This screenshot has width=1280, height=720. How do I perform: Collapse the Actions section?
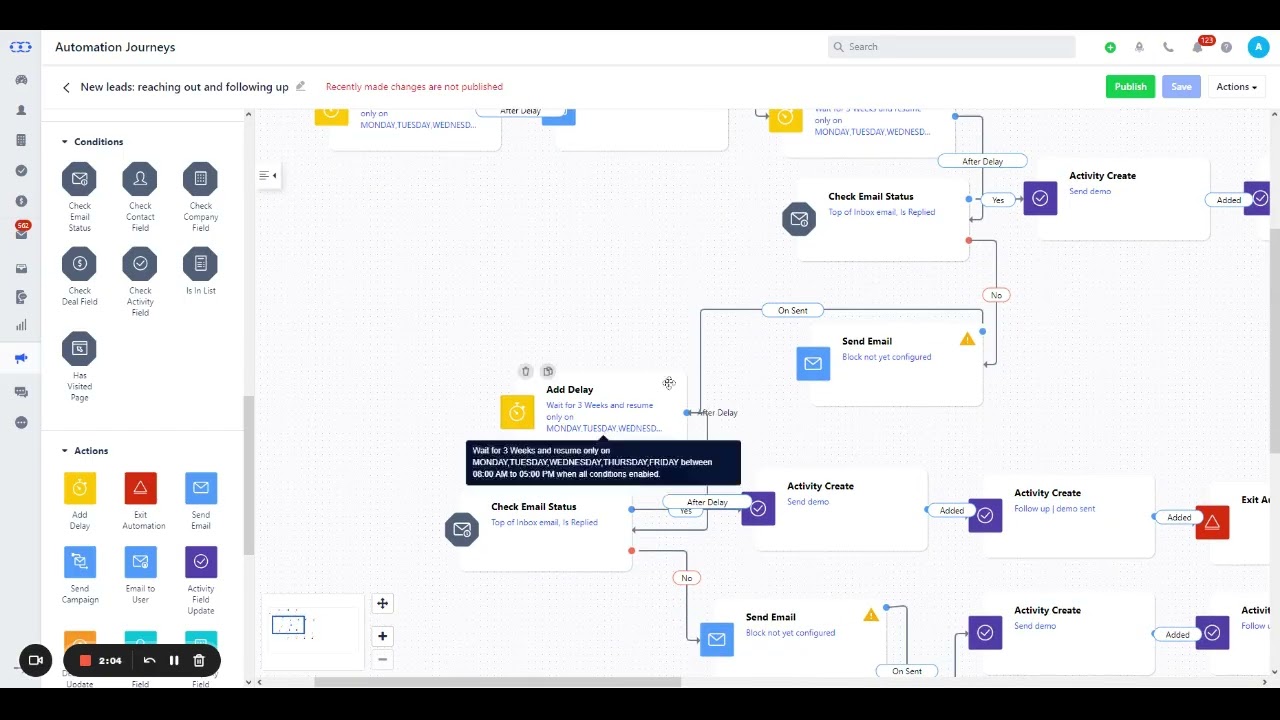coord(65,451)
